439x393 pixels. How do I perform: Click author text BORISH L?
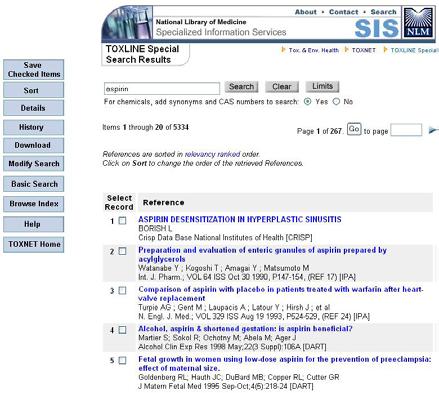[155, 228]
